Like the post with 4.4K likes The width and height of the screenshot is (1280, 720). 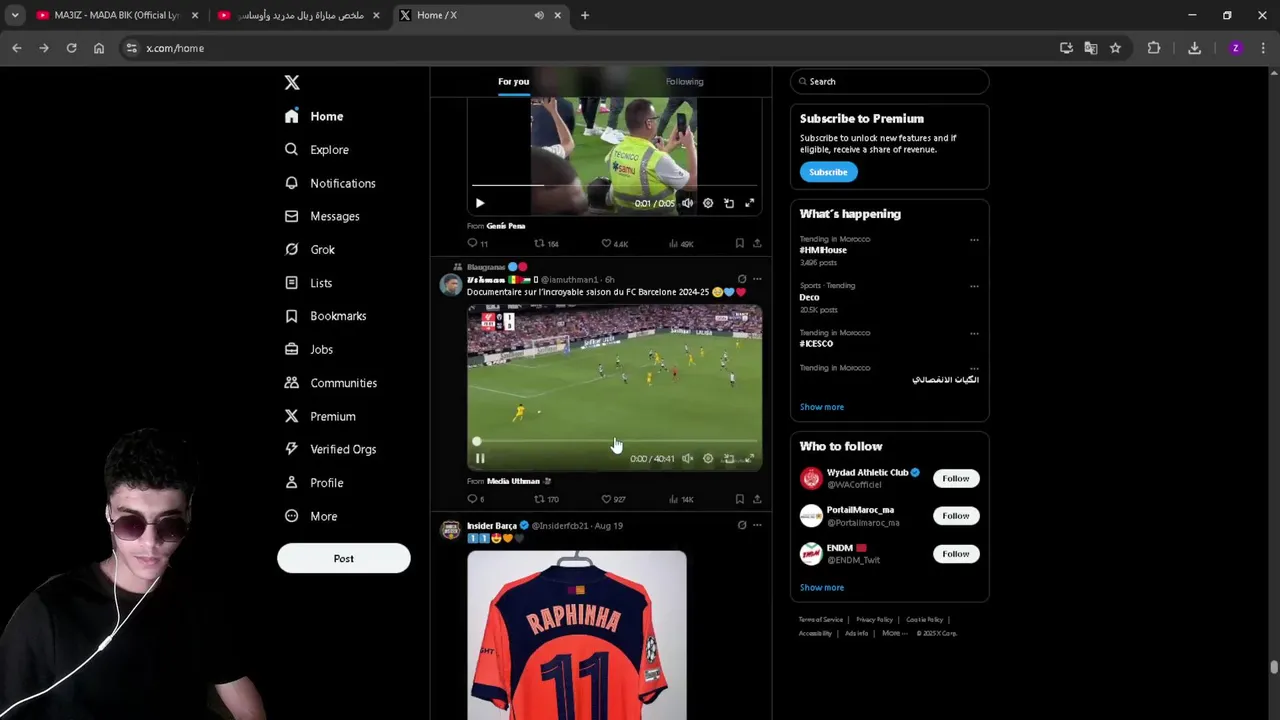coord(614,243)
